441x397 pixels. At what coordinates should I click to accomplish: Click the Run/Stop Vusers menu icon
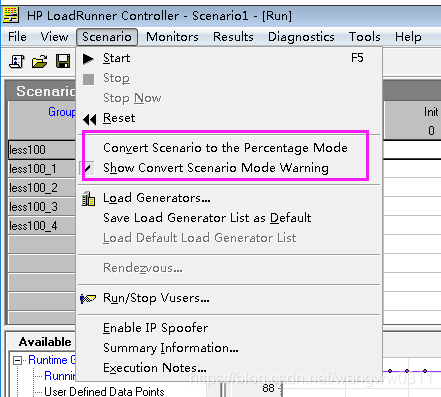[x=88, y=298]
